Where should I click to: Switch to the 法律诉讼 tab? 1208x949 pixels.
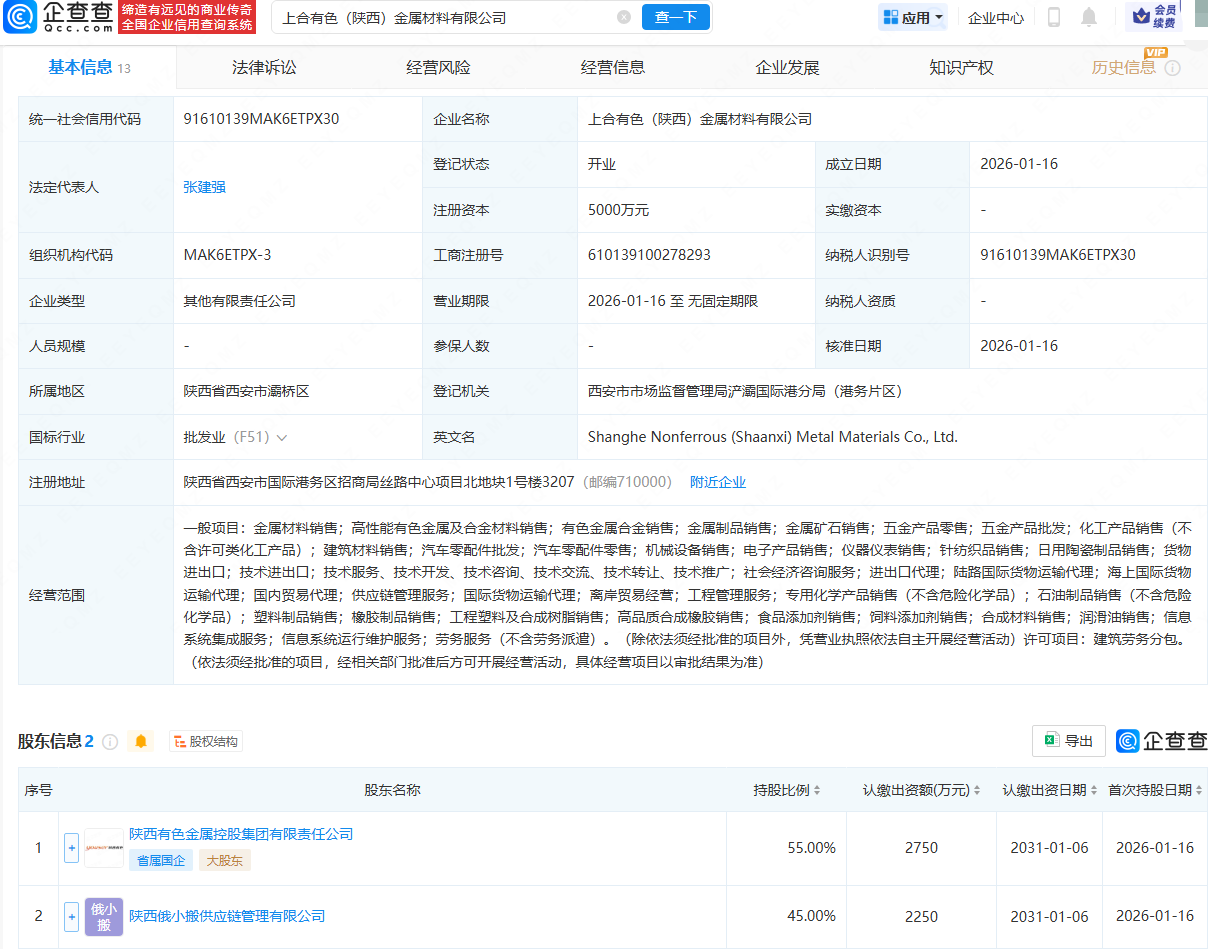click(x=266, y=66)
